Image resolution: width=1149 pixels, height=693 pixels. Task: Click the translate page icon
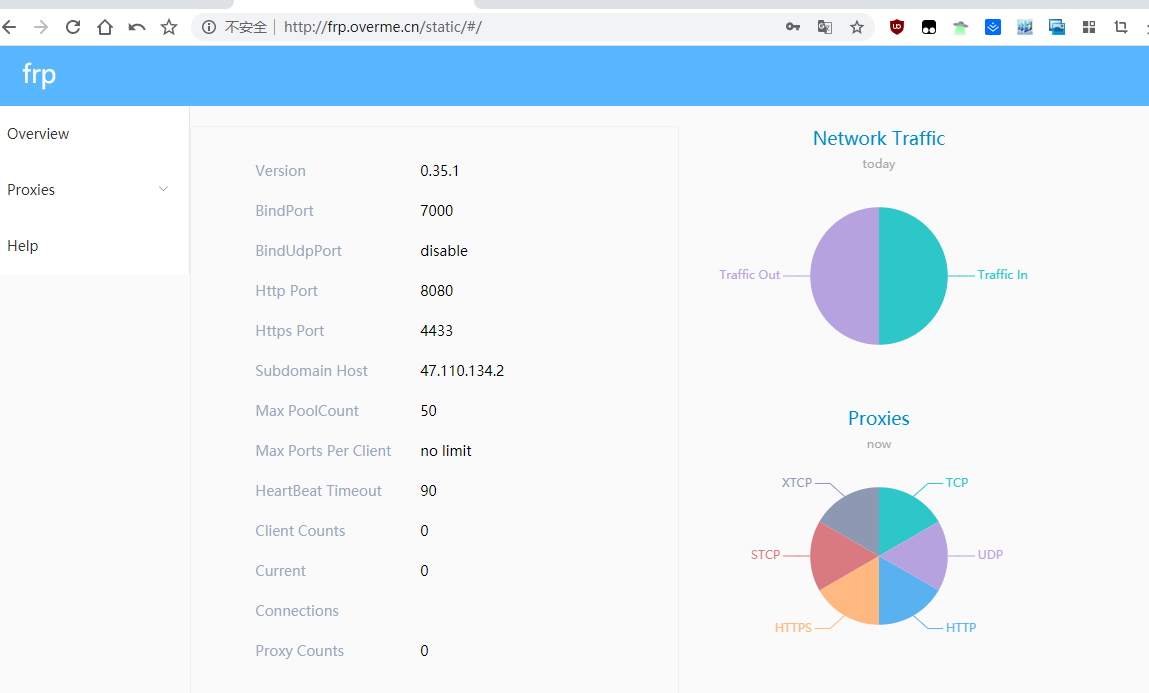pos(824,27)
